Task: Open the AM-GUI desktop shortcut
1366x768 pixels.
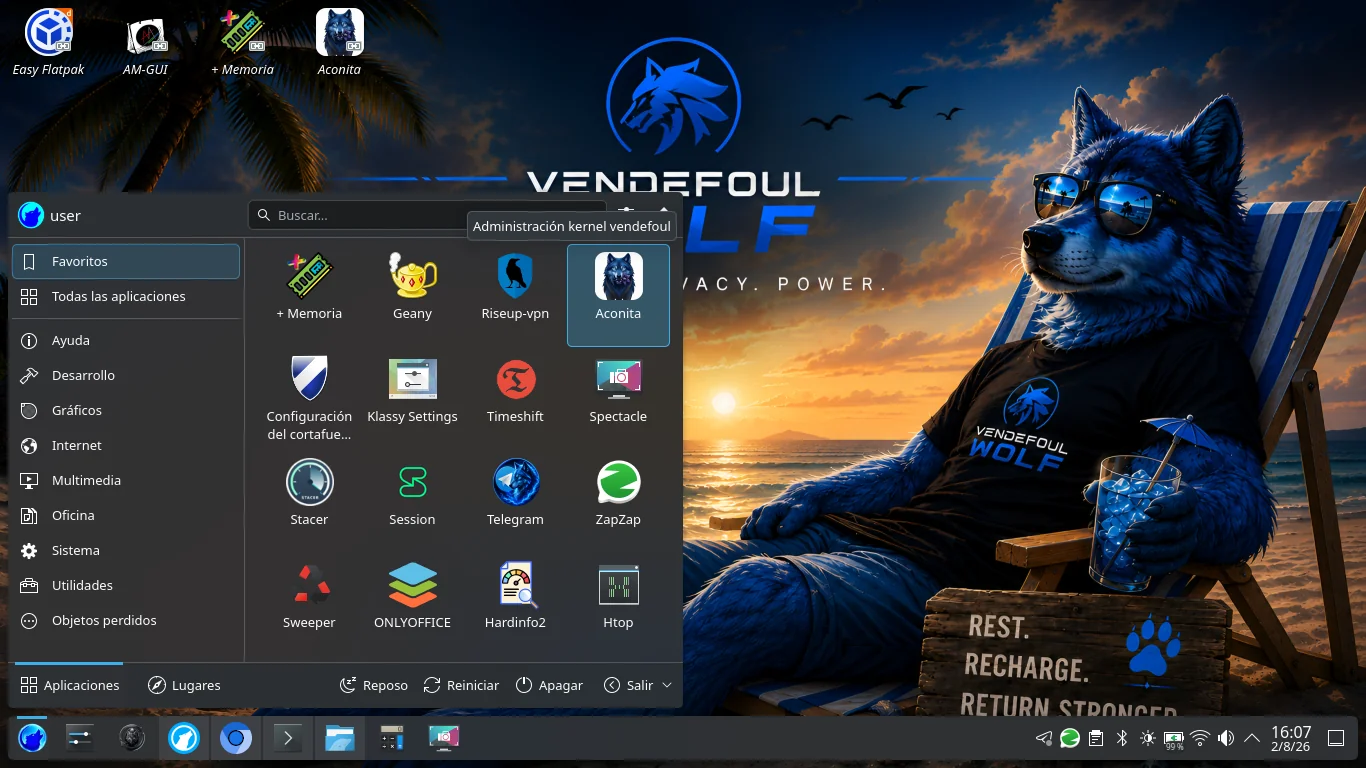Action: (145, 42)
